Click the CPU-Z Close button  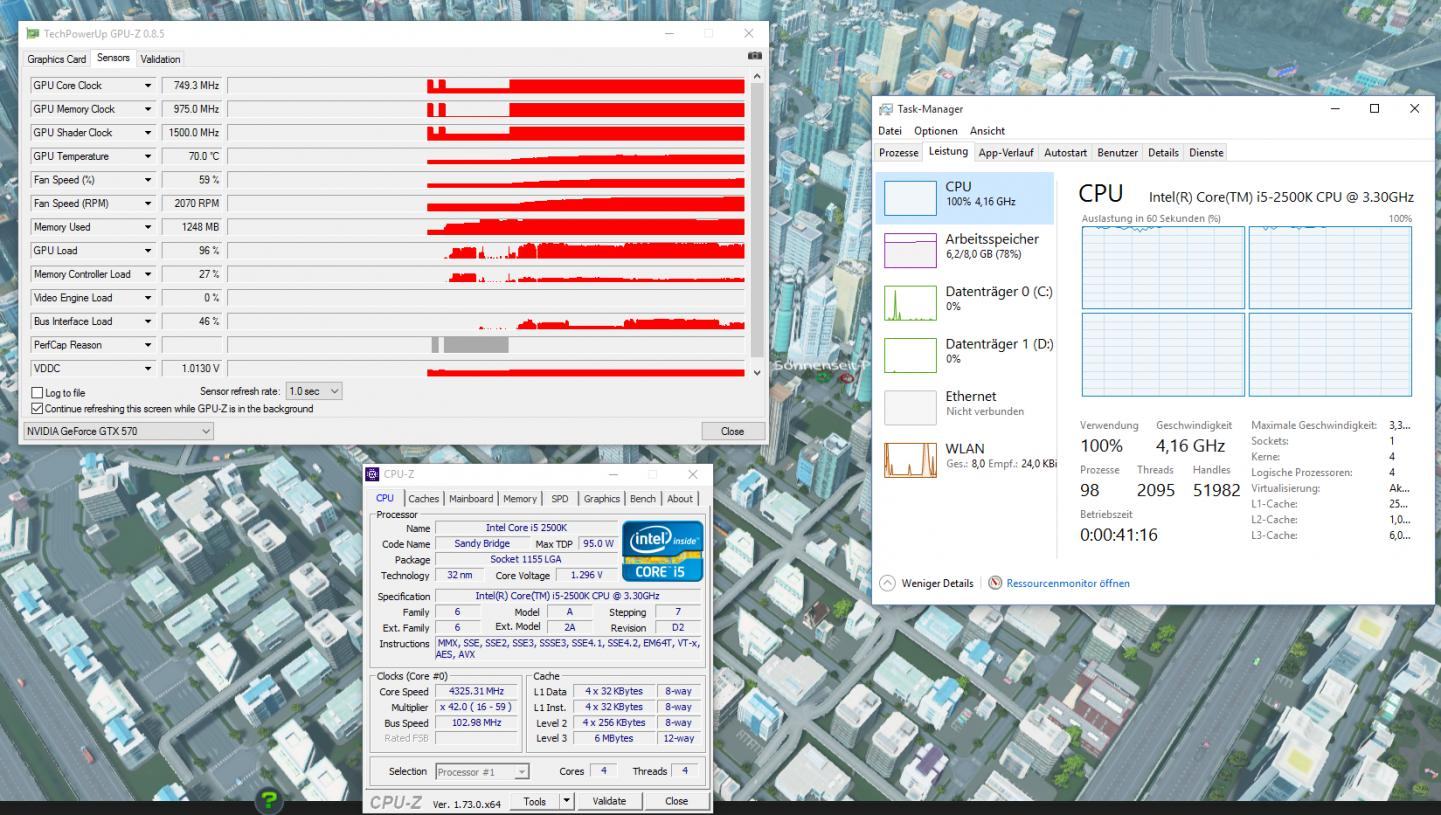677,802
